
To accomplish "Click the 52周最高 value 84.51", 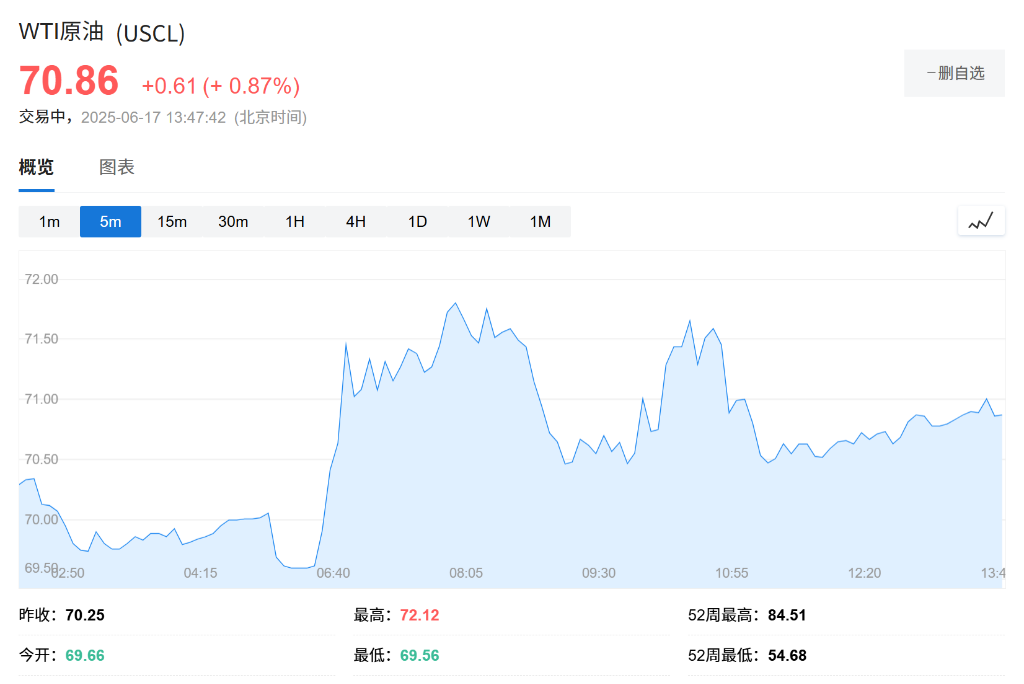I will pos(787,615).
